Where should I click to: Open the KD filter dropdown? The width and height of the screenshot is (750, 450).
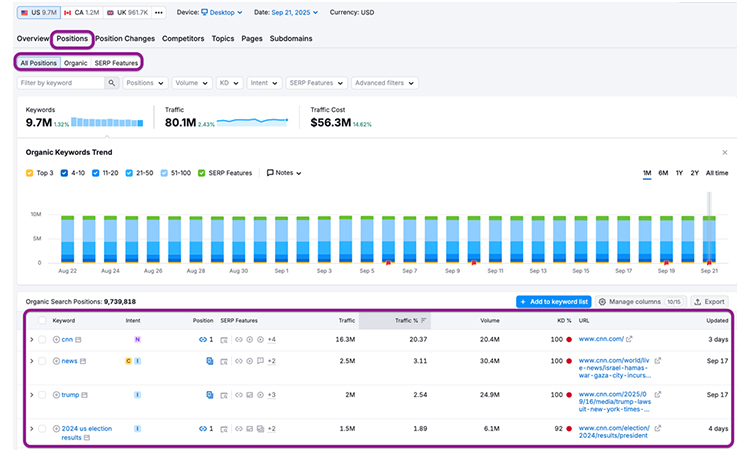coord(230,83)
